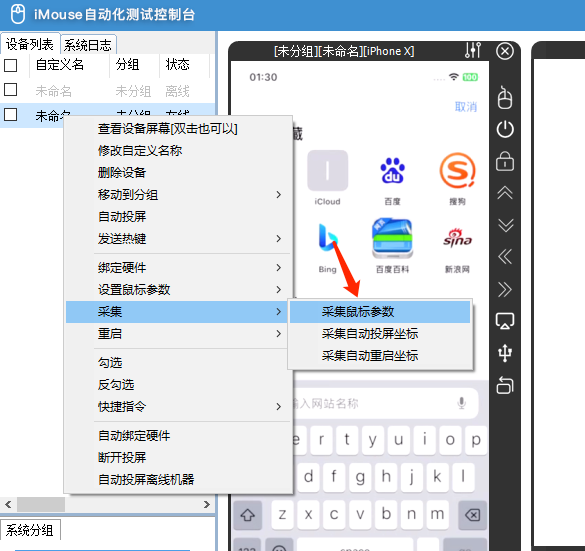Click the double up arrow icon
This screenshot has height=551, width=585.
[x=505, y=193]
